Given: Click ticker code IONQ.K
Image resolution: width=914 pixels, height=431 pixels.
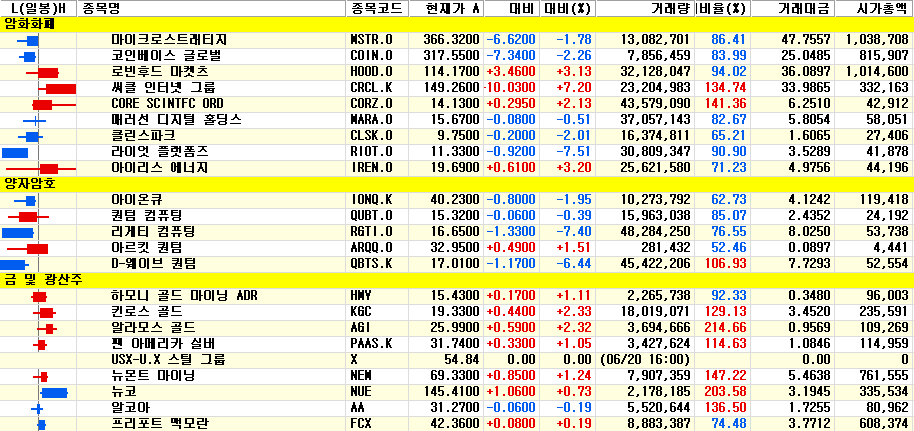Looking at the screenshot, I should coord(371,199).
